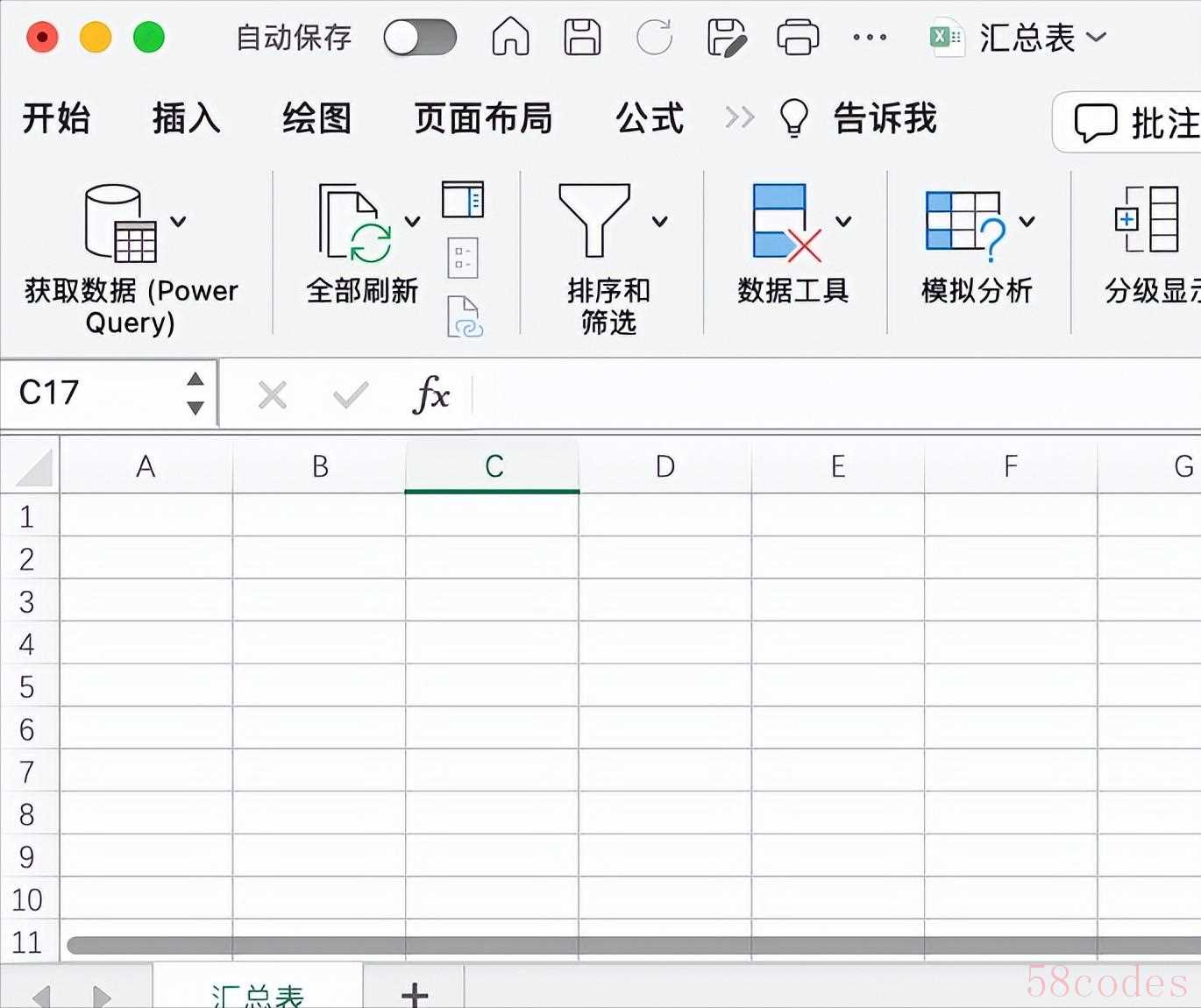Click the Print icon in title bar
The image size is (1201, 1008).
[x=798, y=38]
